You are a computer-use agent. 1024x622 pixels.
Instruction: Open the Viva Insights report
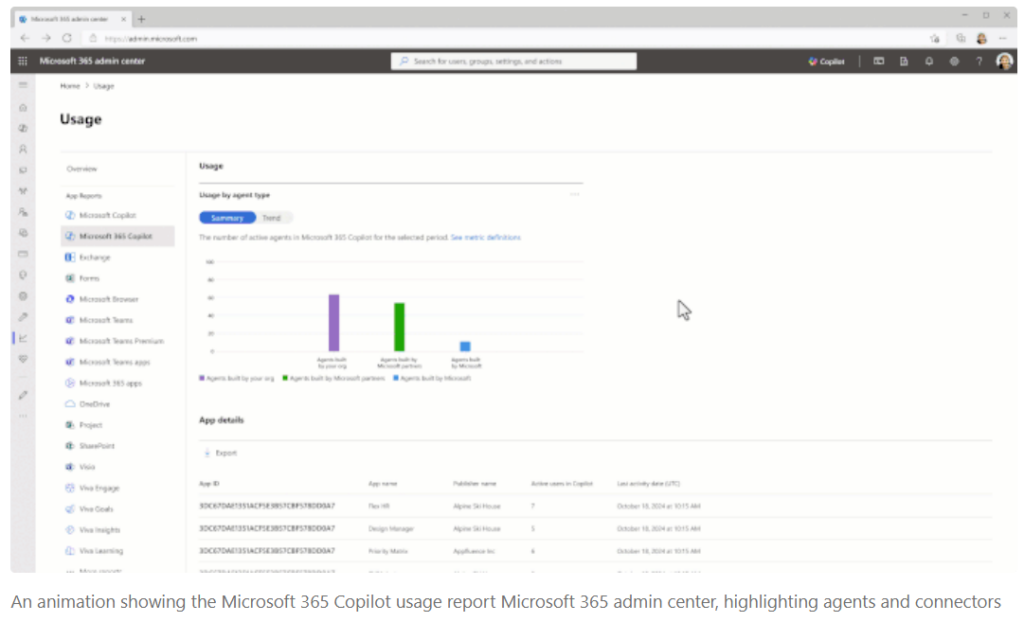[99, 529]
